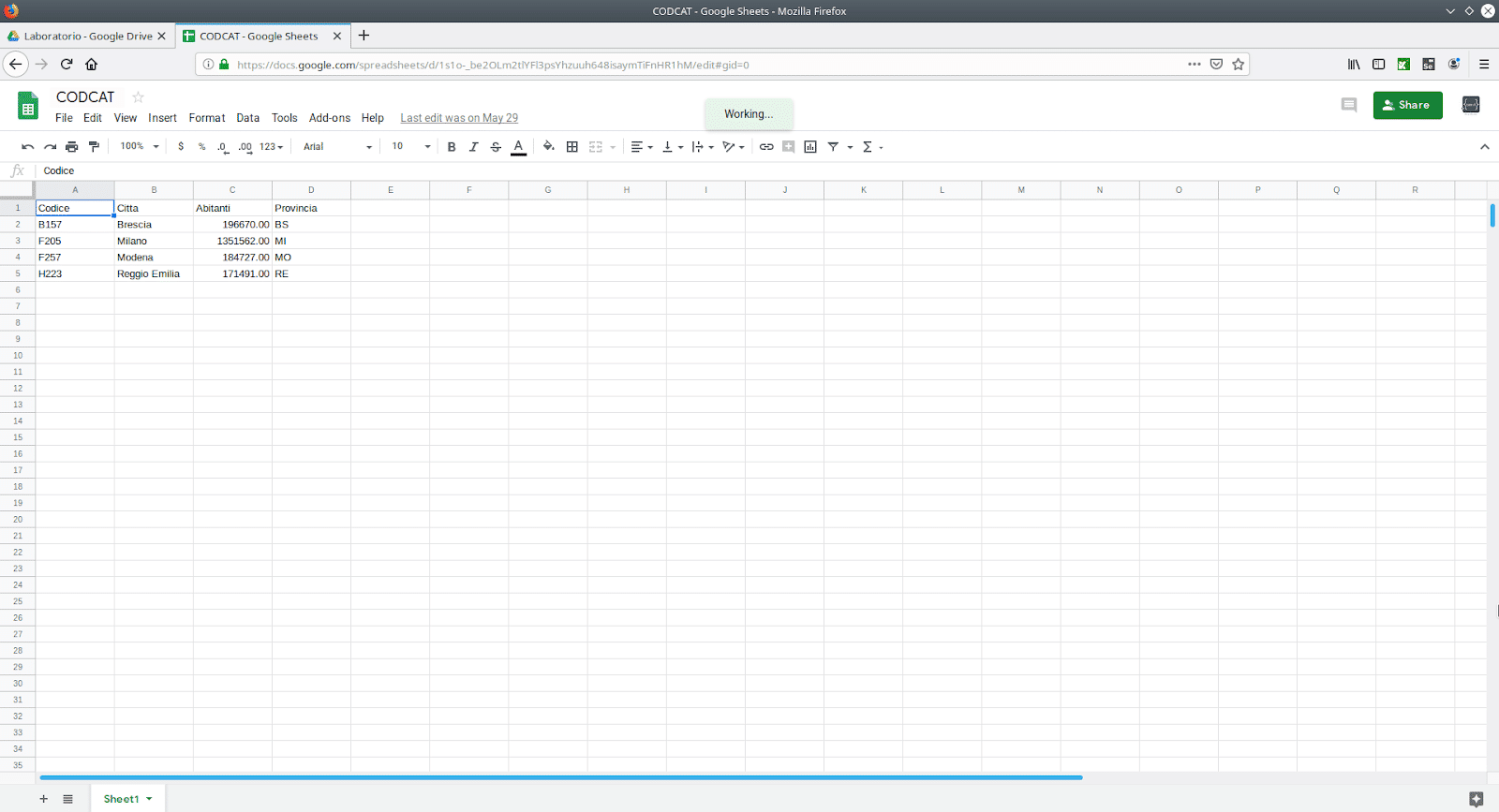Insert a chart with the chart icon
This screenshot has width=1499, height=812.
(x=810, y=147)
